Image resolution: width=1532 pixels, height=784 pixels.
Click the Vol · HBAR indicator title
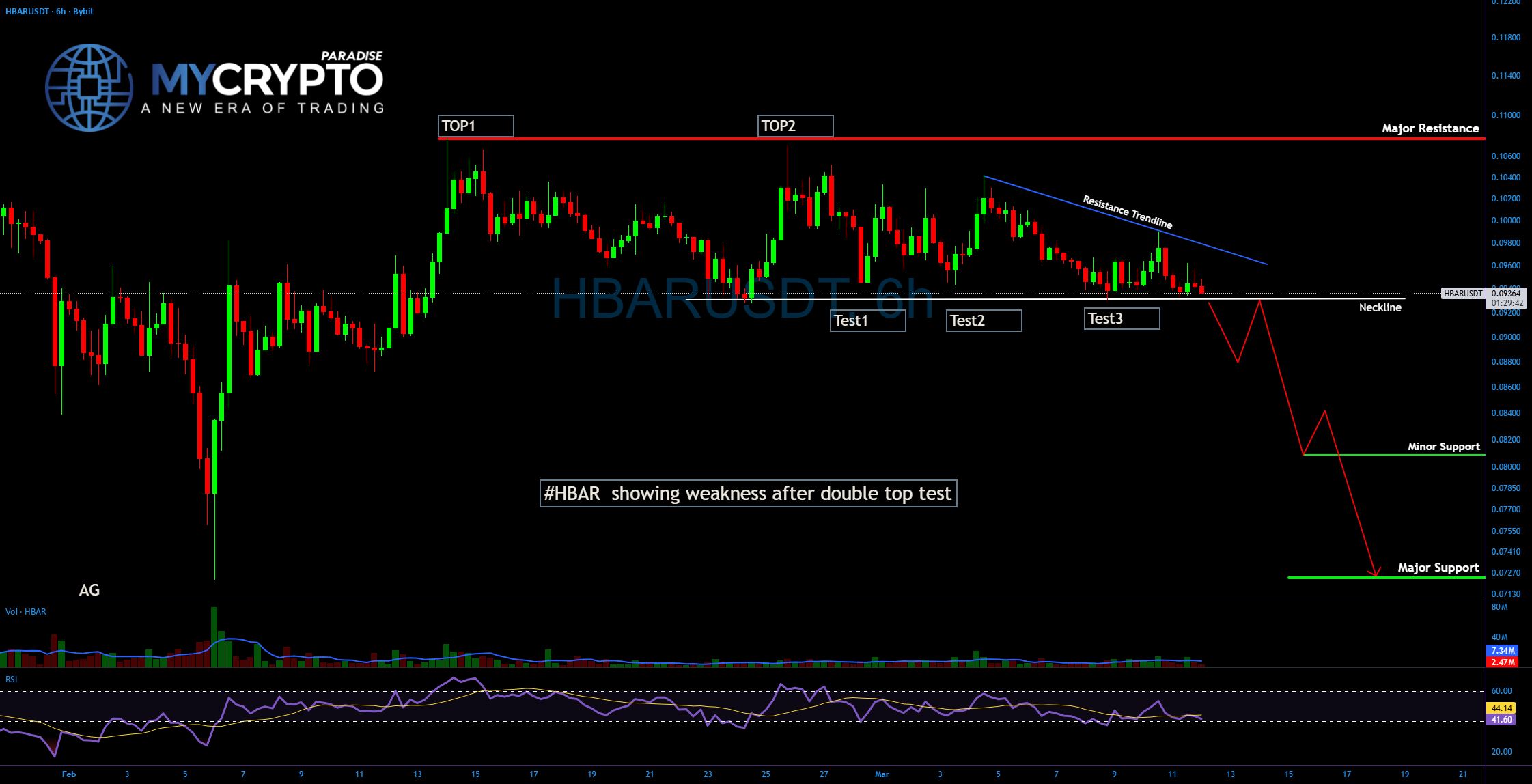[x=26, y=612]
